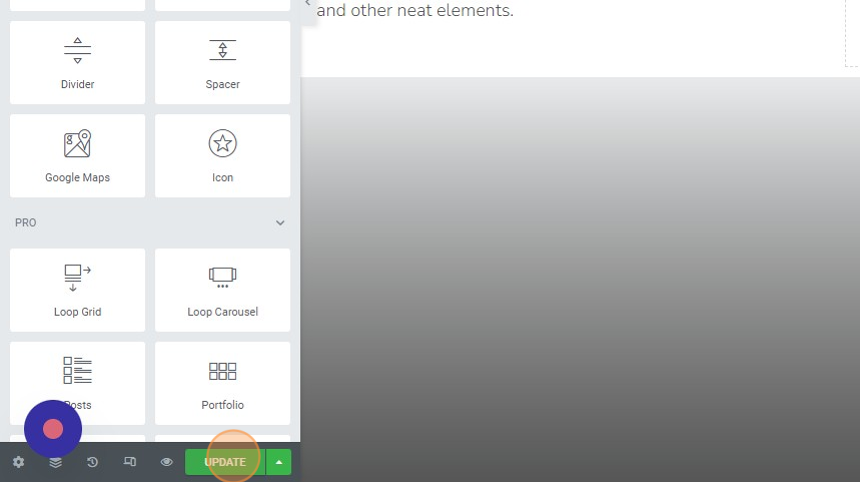Open page settings gear icon

coord(19,462)
